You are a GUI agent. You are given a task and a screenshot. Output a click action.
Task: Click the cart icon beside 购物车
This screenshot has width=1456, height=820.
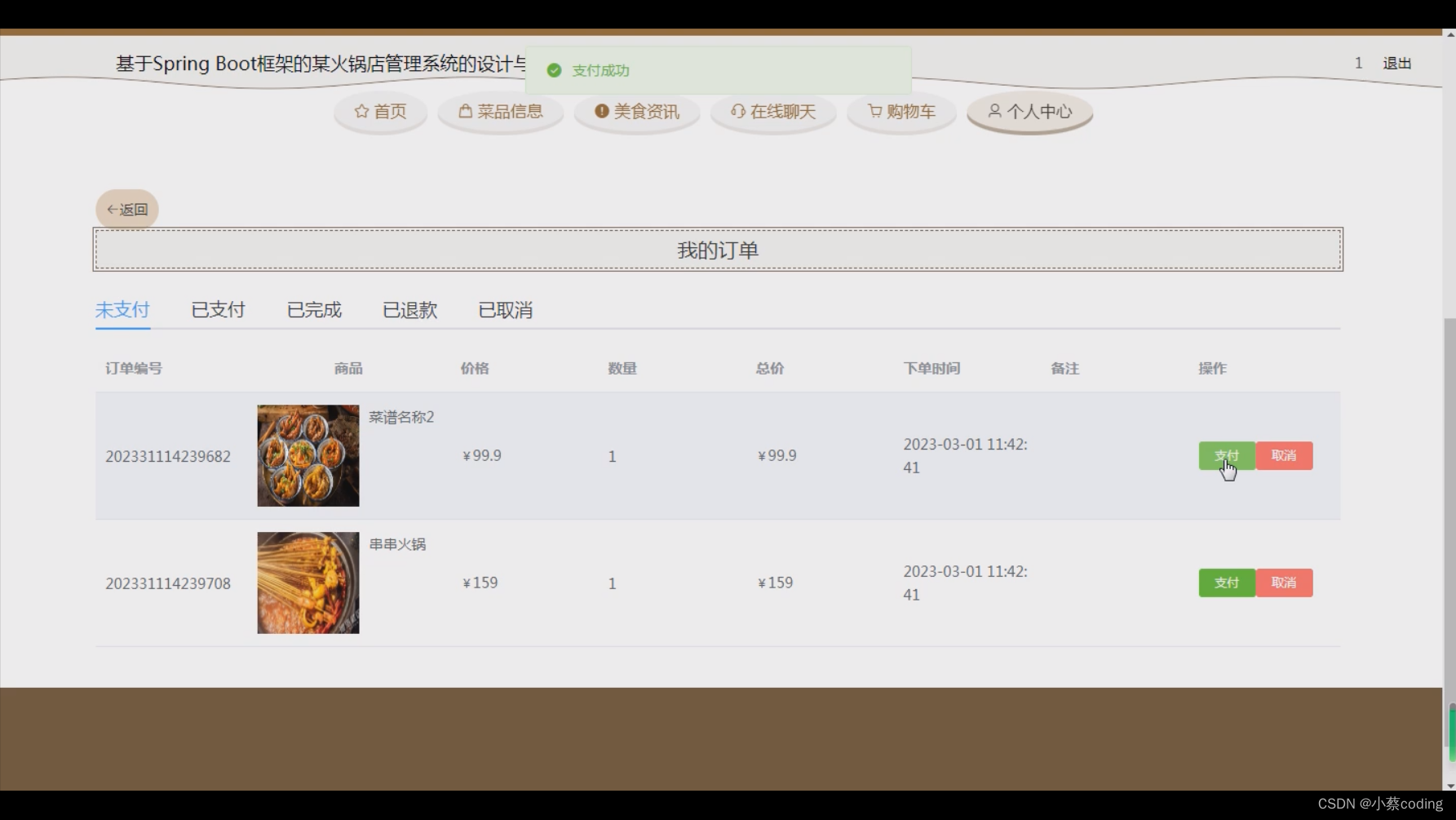[x=874, y=111]
